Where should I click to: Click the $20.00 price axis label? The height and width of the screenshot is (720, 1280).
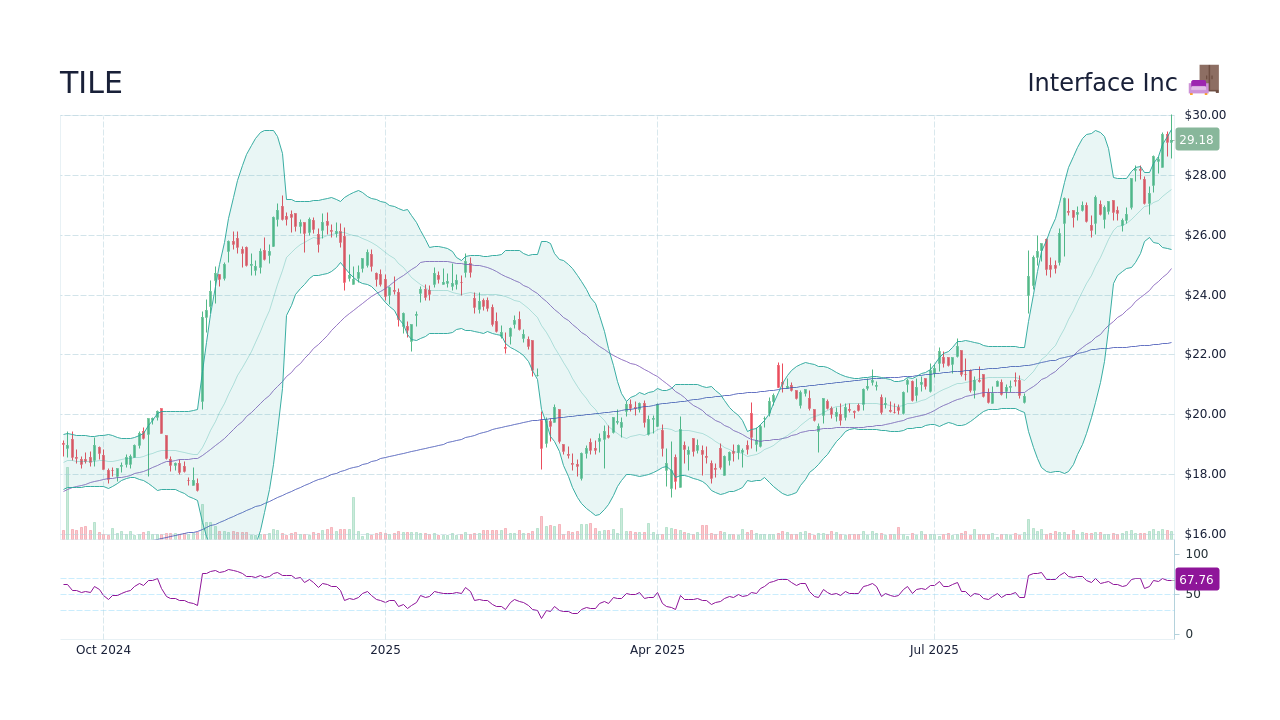click(1205, 414)
